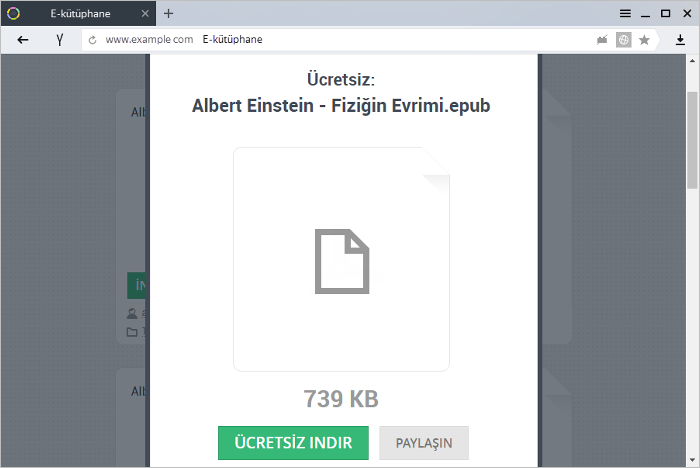The height and width of the screenshot is (468, 700).
Task: Click the gray document icon in preview
Action: point(342,261)
